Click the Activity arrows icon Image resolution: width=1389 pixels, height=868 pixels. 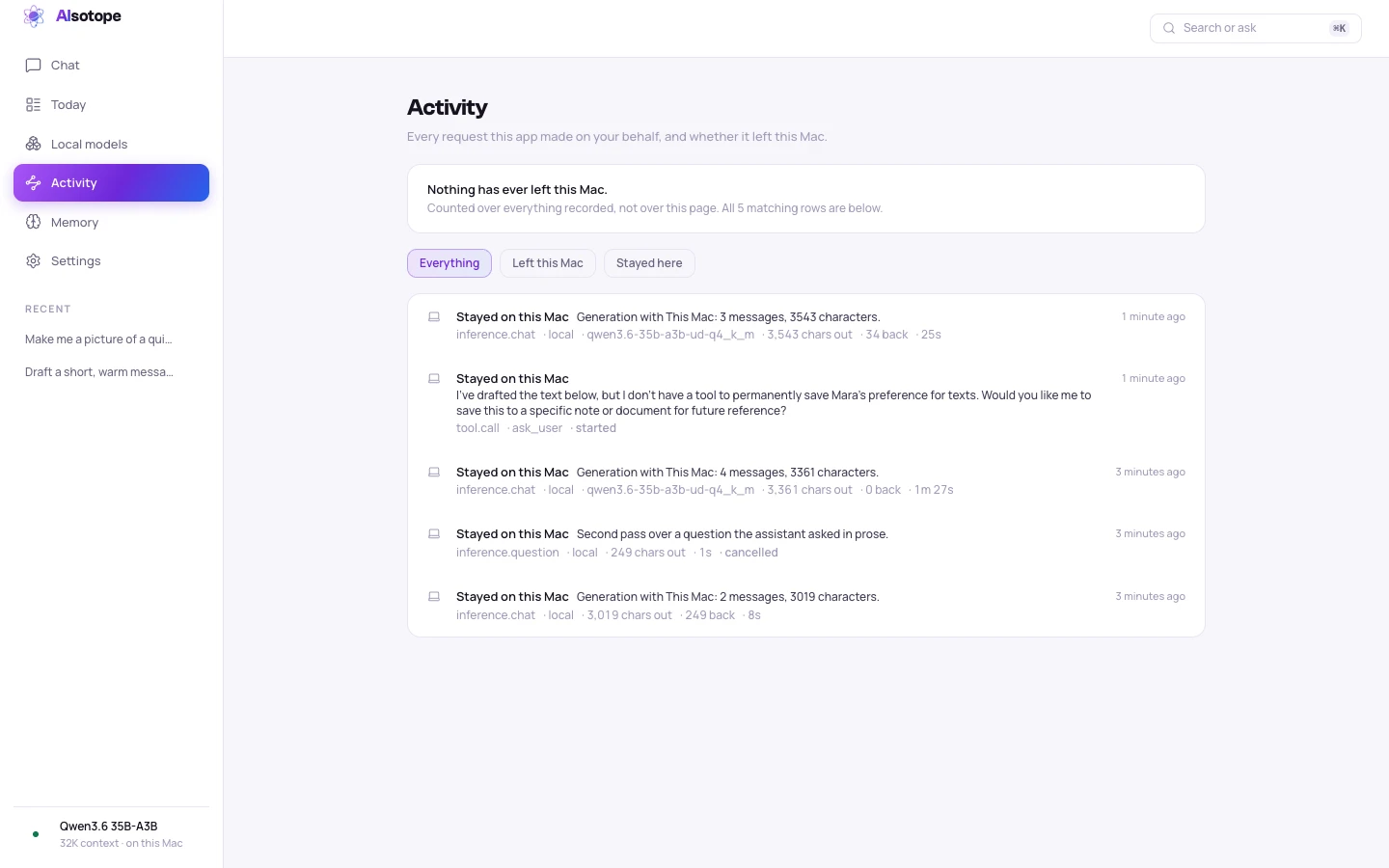33,183
